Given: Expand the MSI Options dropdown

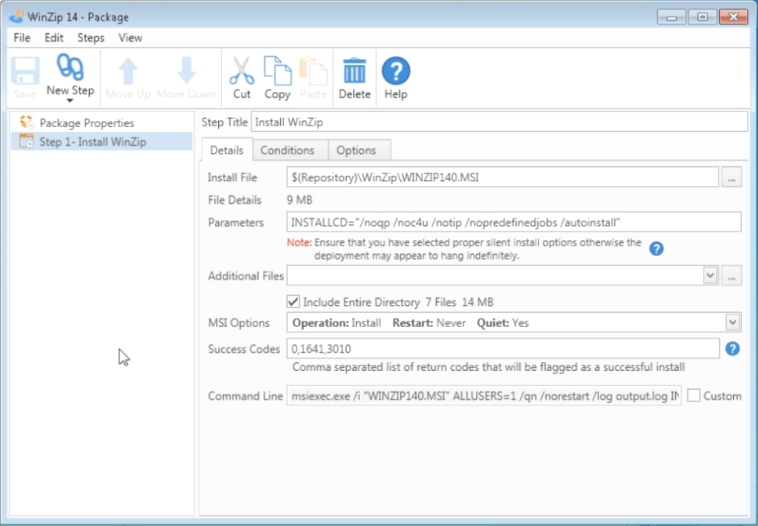Looking at the screenshot, I should point(732,322).
